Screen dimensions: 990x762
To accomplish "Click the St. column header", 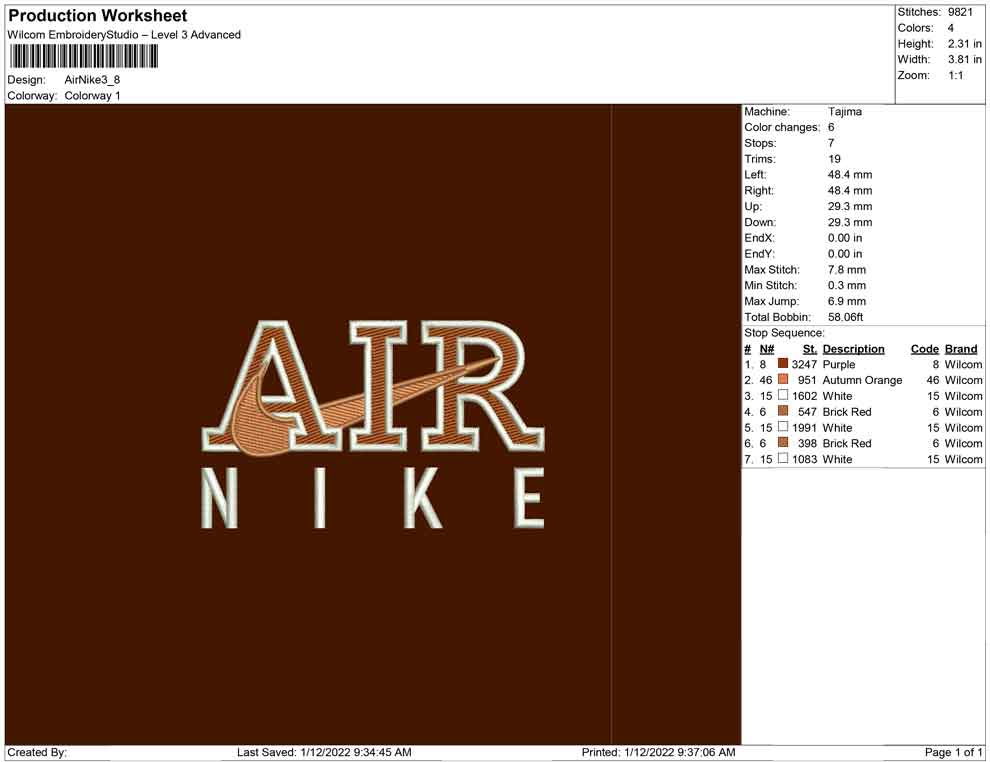I will [809, 349].
